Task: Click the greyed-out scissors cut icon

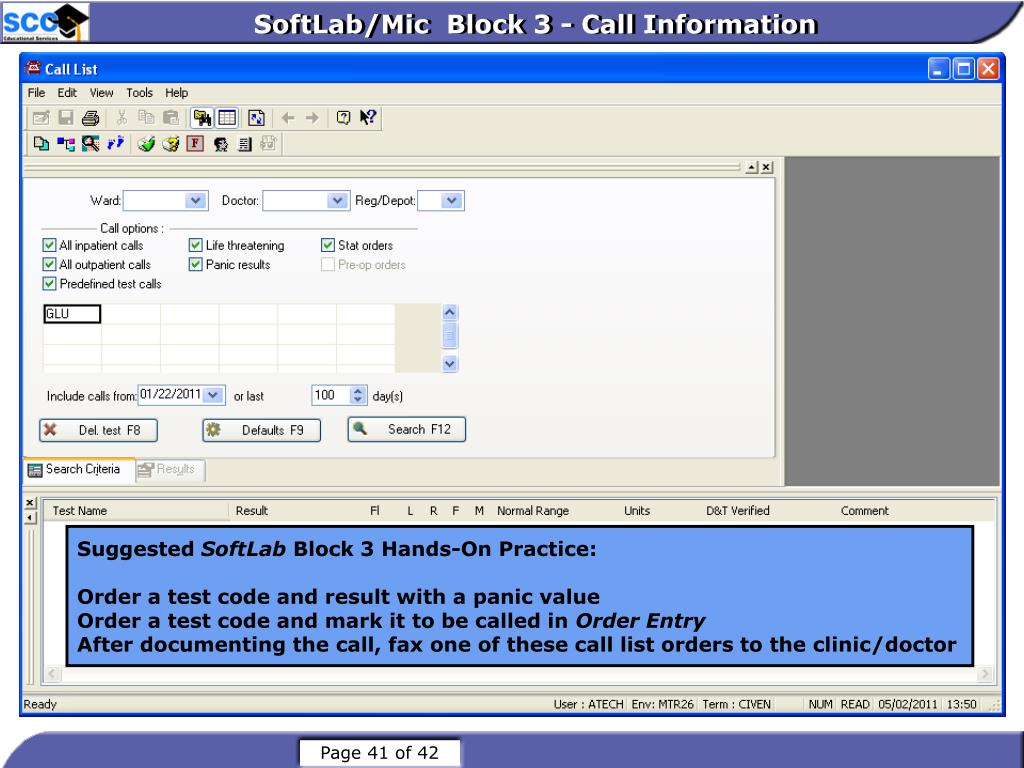Action: (121, 118)
